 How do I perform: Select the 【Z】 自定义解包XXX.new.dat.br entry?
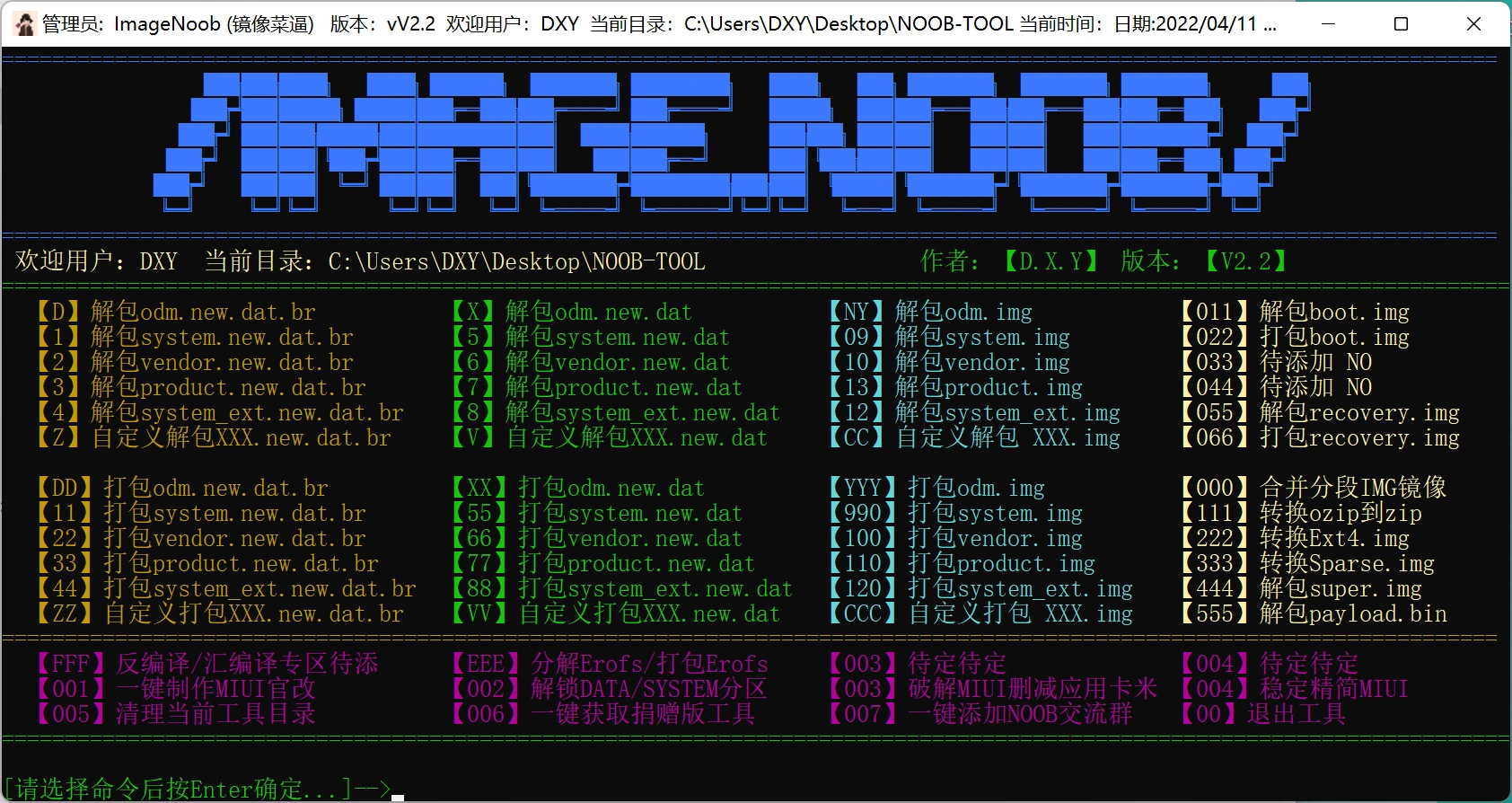(213, 438)
